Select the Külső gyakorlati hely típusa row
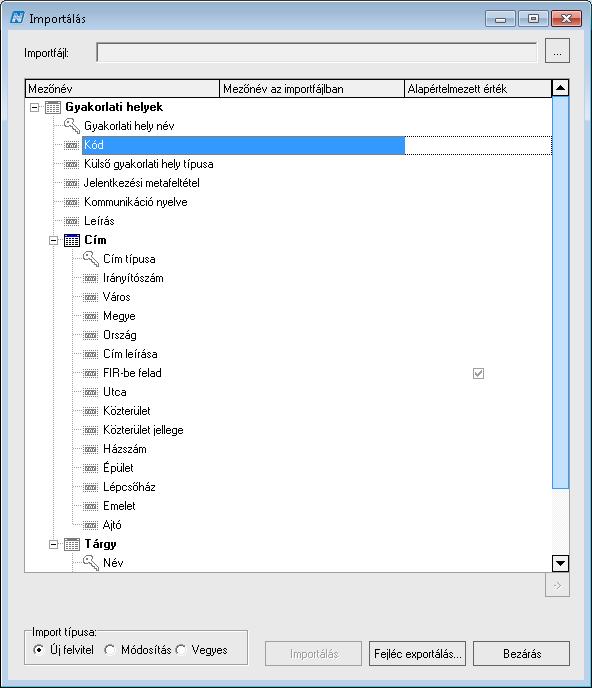This screenshot has width=592, height=688. pyautogui.click(x=288, y=164)
